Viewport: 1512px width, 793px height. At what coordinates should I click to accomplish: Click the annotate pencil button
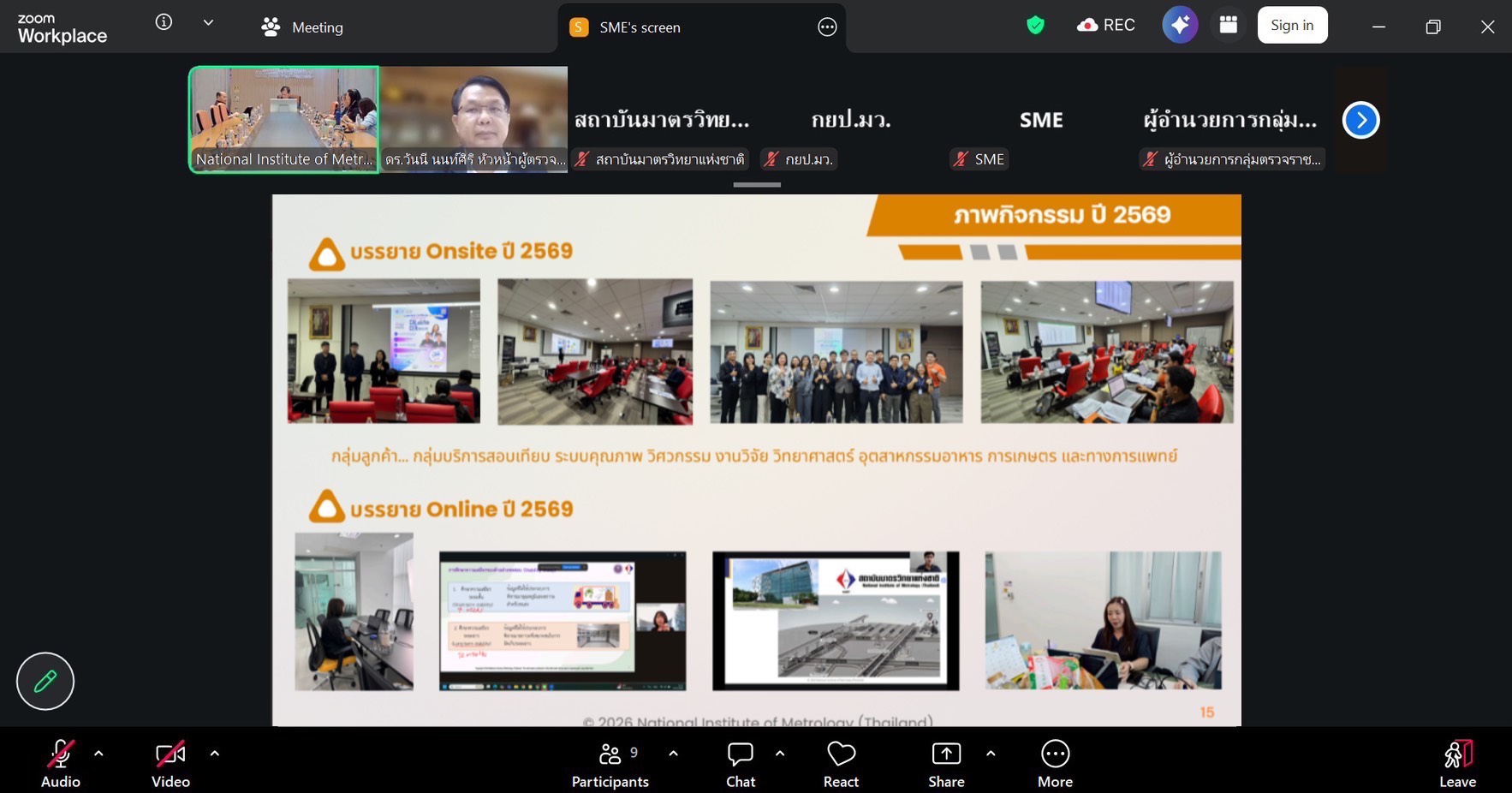click(45, 682)
